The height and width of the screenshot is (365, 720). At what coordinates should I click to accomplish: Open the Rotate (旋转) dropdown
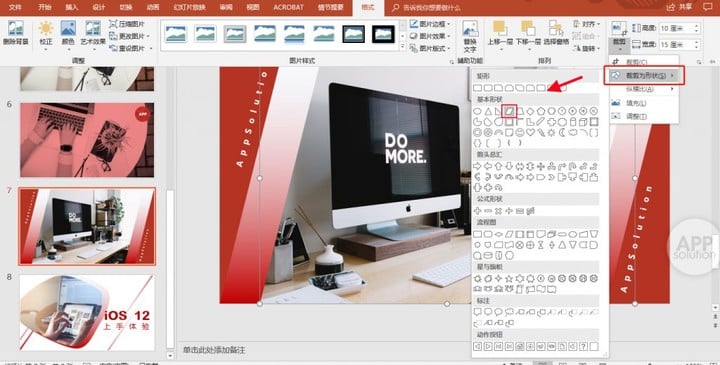587,48
